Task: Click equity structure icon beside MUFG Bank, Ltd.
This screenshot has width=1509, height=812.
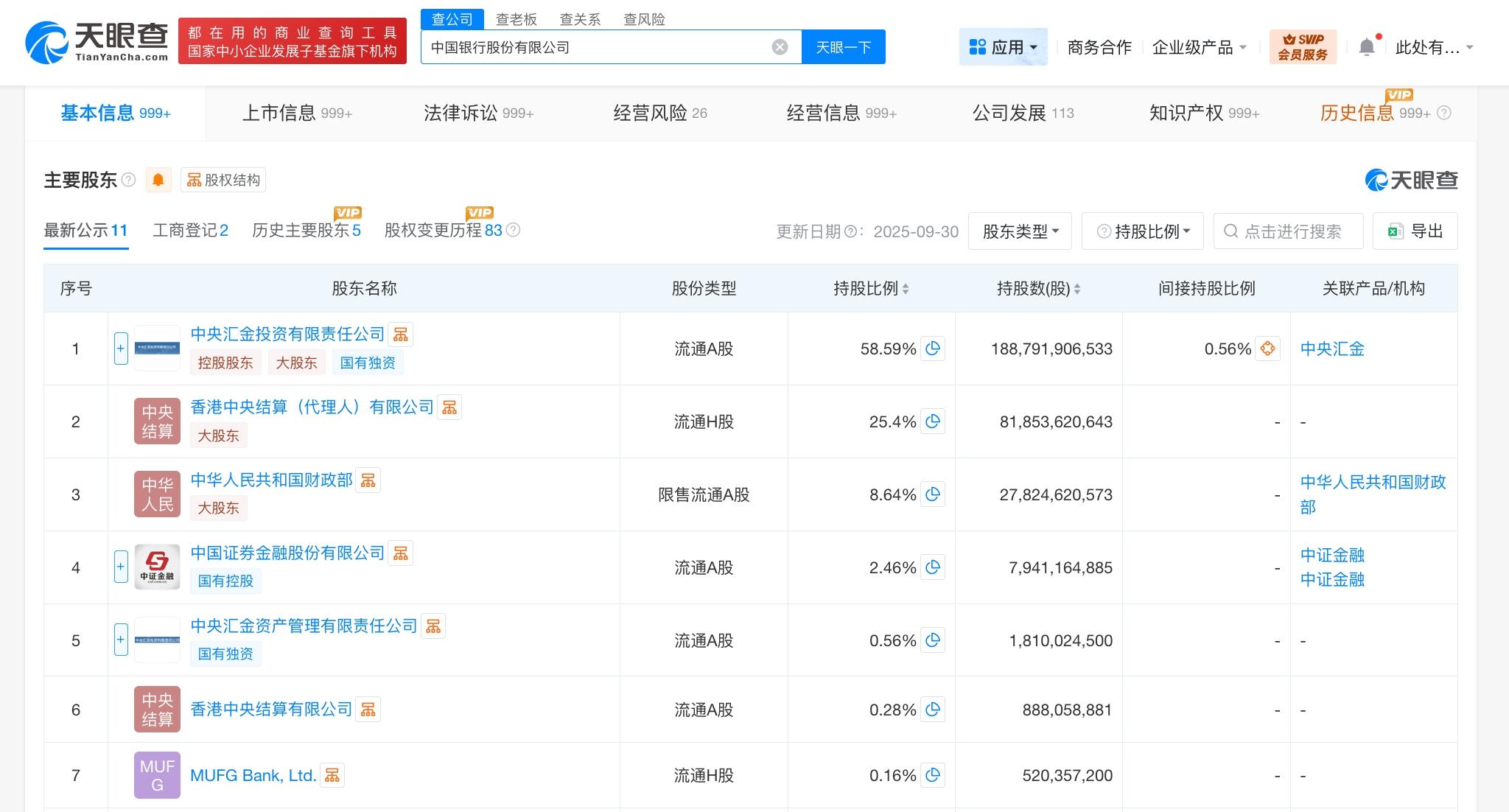Action: coord(332,775)
